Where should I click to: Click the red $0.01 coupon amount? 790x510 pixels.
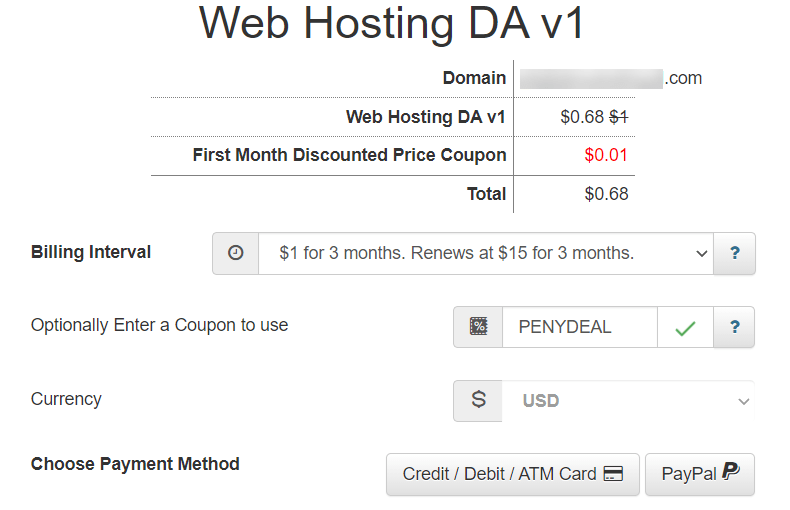606,155
